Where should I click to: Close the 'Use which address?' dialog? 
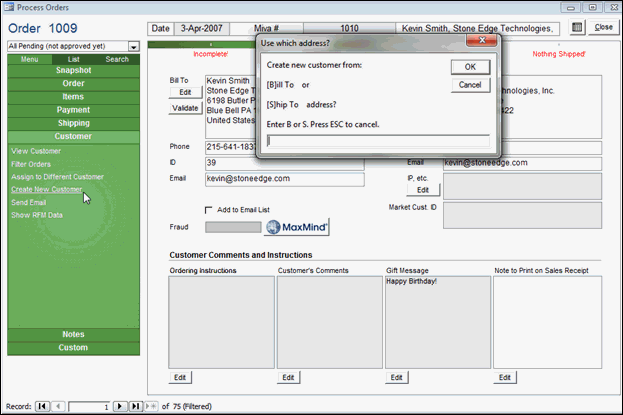tap(483, 44)
